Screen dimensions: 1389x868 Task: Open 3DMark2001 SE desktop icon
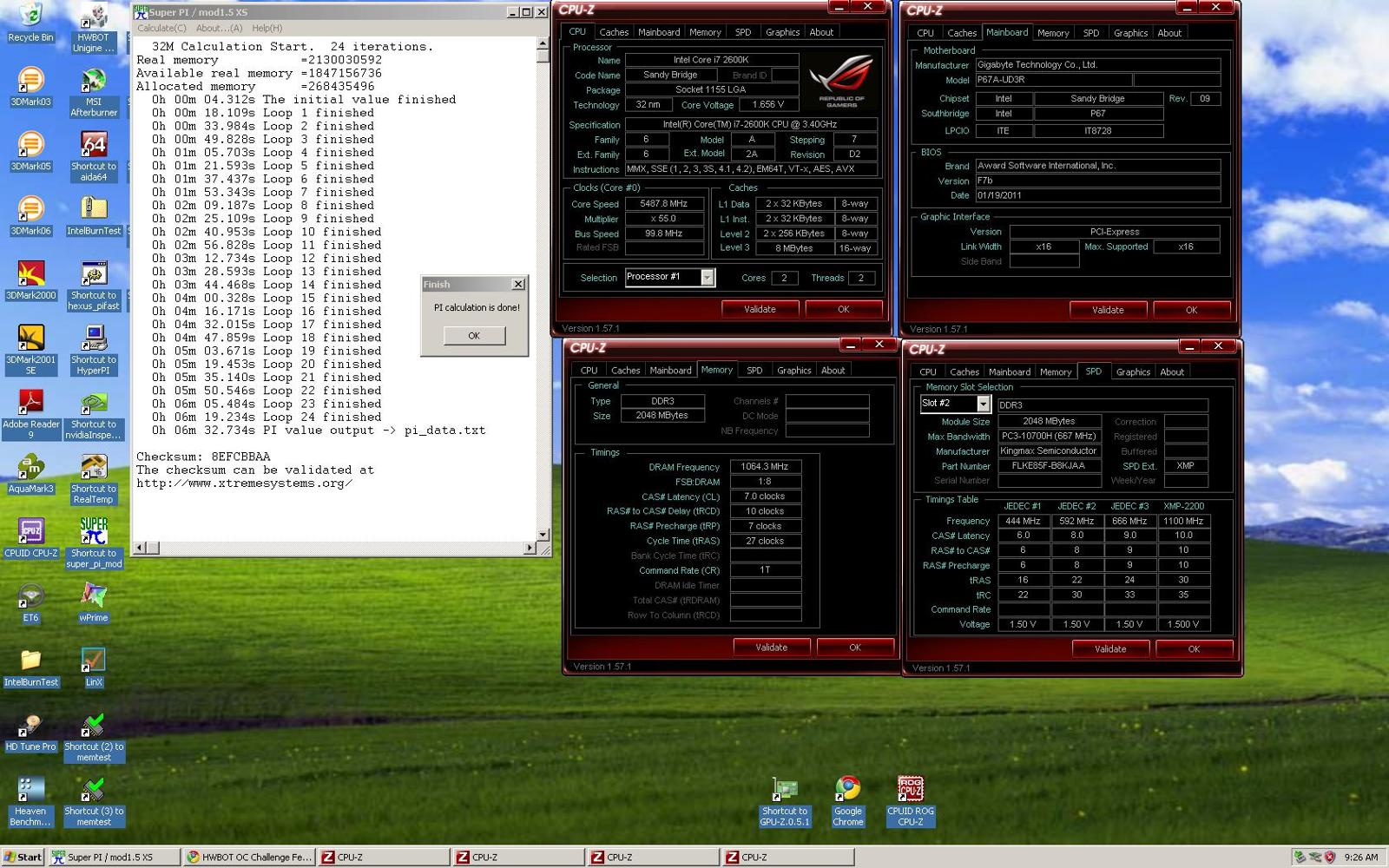click(30, 350)
